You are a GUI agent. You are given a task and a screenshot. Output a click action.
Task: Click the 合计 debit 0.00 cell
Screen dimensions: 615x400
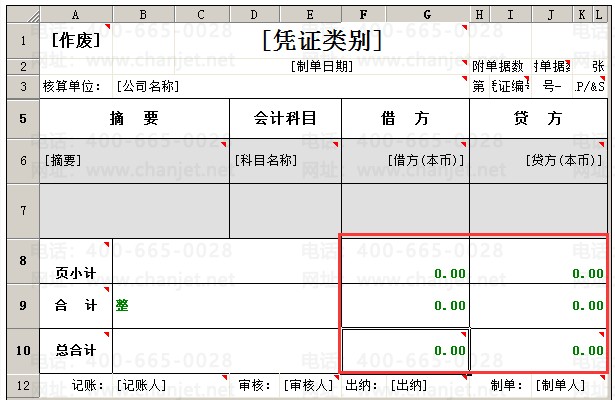click(x=406, y=306)
